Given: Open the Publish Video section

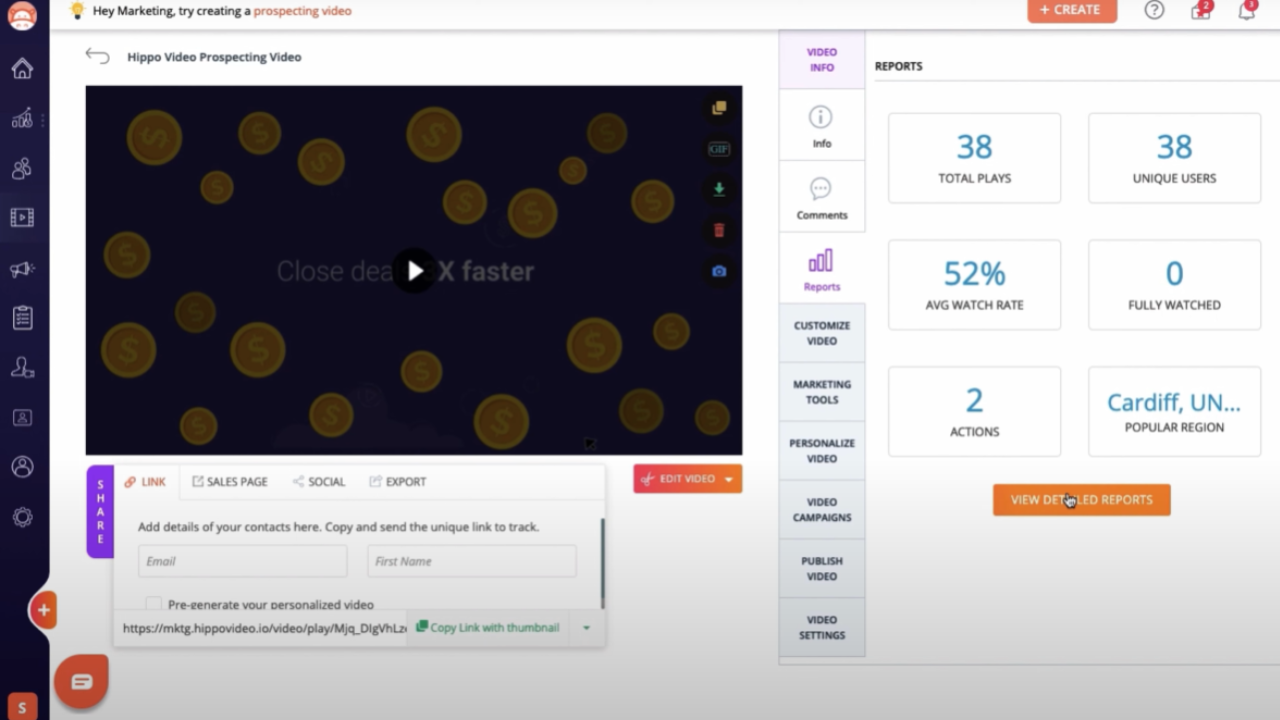Looking at the screenshot, I should click(822, 569).
